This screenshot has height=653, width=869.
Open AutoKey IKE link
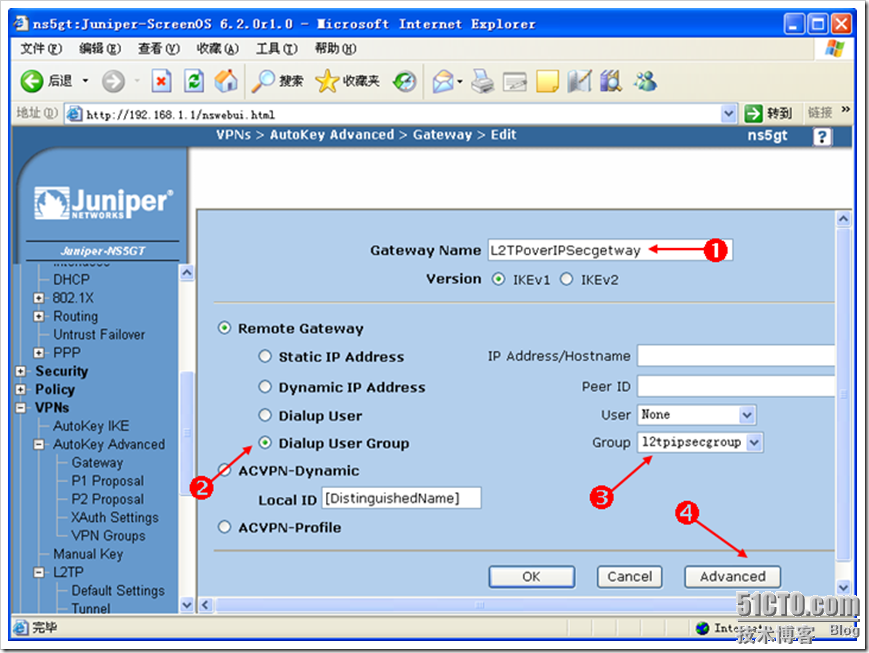coord(91,426)
